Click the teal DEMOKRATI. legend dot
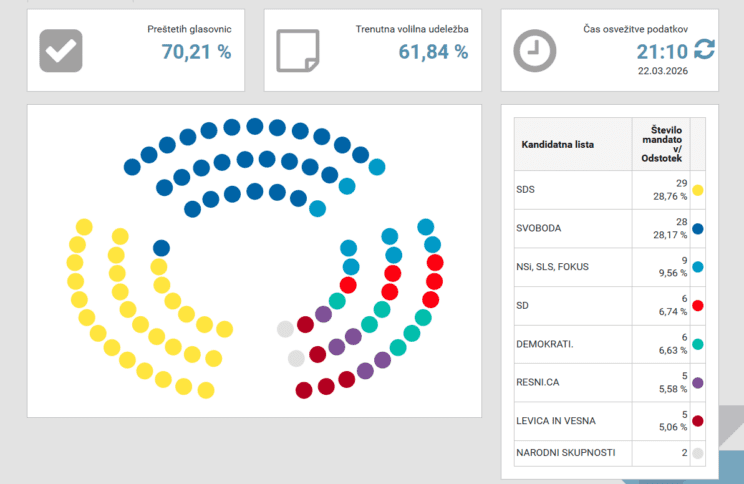The width and height of the screenshot is (744, 484). click(x=697, y=344)
